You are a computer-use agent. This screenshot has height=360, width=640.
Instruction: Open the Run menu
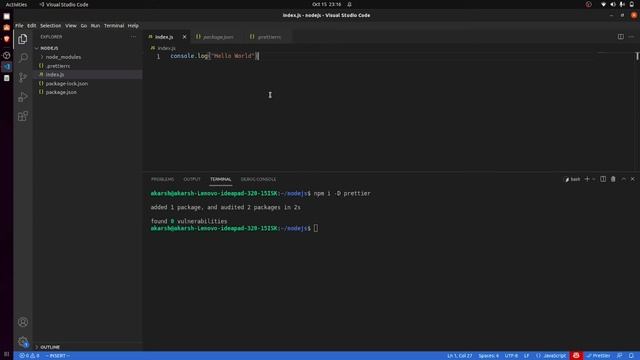[x=95, y=25]
